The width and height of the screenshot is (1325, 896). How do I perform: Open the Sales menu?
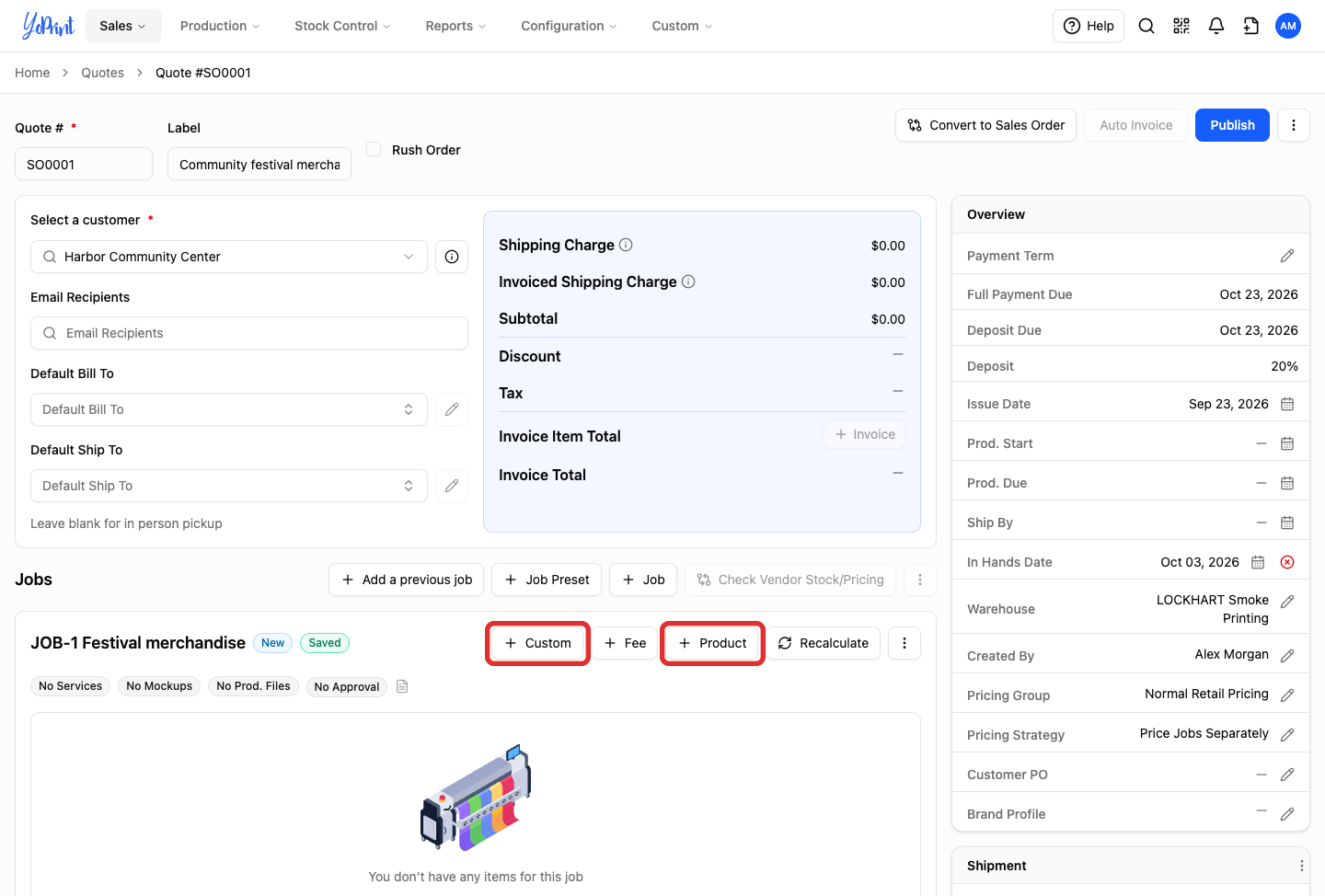click(x=123, y=26)
